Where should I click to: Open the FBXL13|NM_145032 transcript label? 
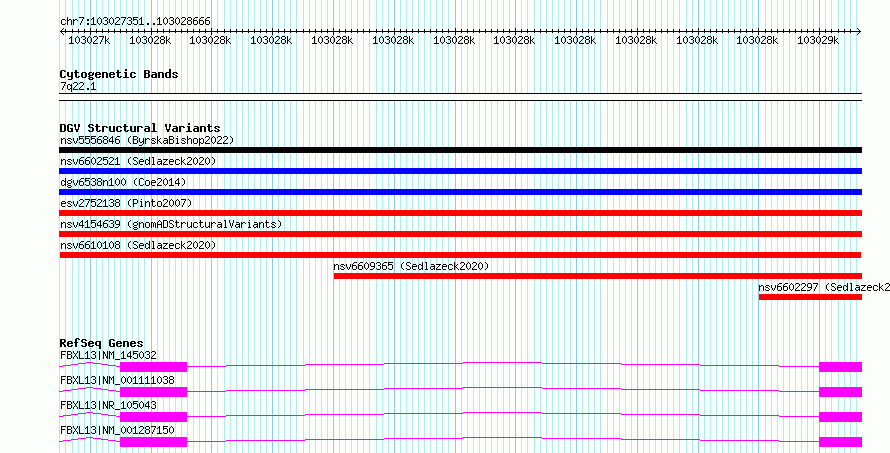[108, 356]
